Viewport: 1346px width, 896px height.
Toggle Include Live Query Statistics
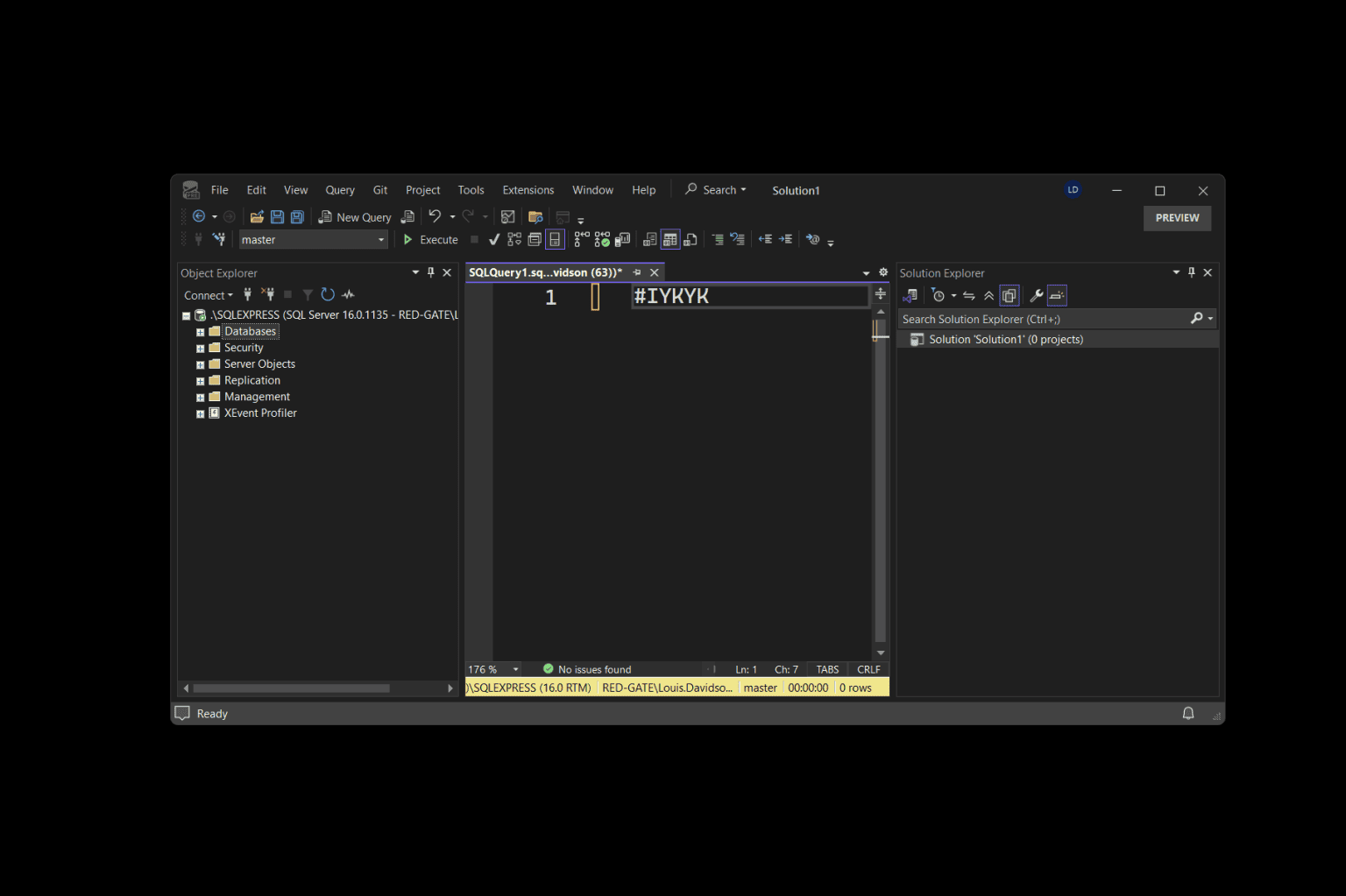(602, 240)
